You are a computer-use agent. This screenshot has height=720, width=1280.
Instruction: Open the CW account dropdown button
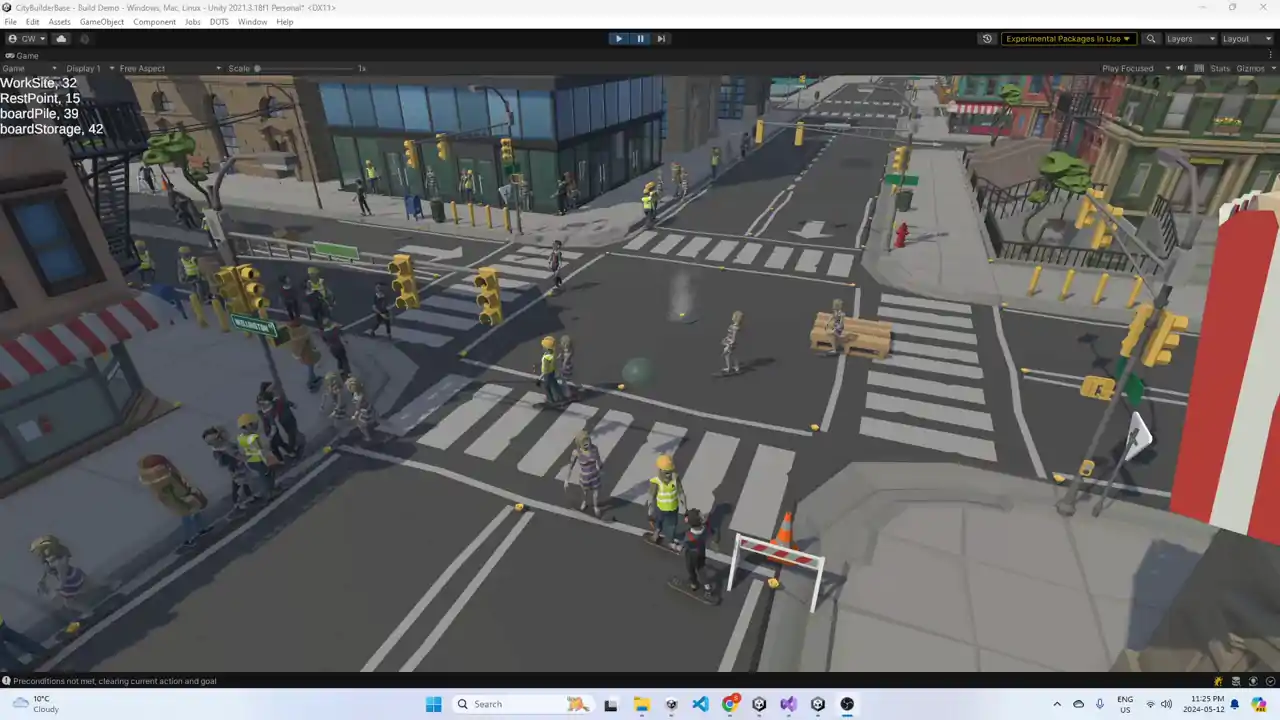pyautogui.click(x=27, y=39)
